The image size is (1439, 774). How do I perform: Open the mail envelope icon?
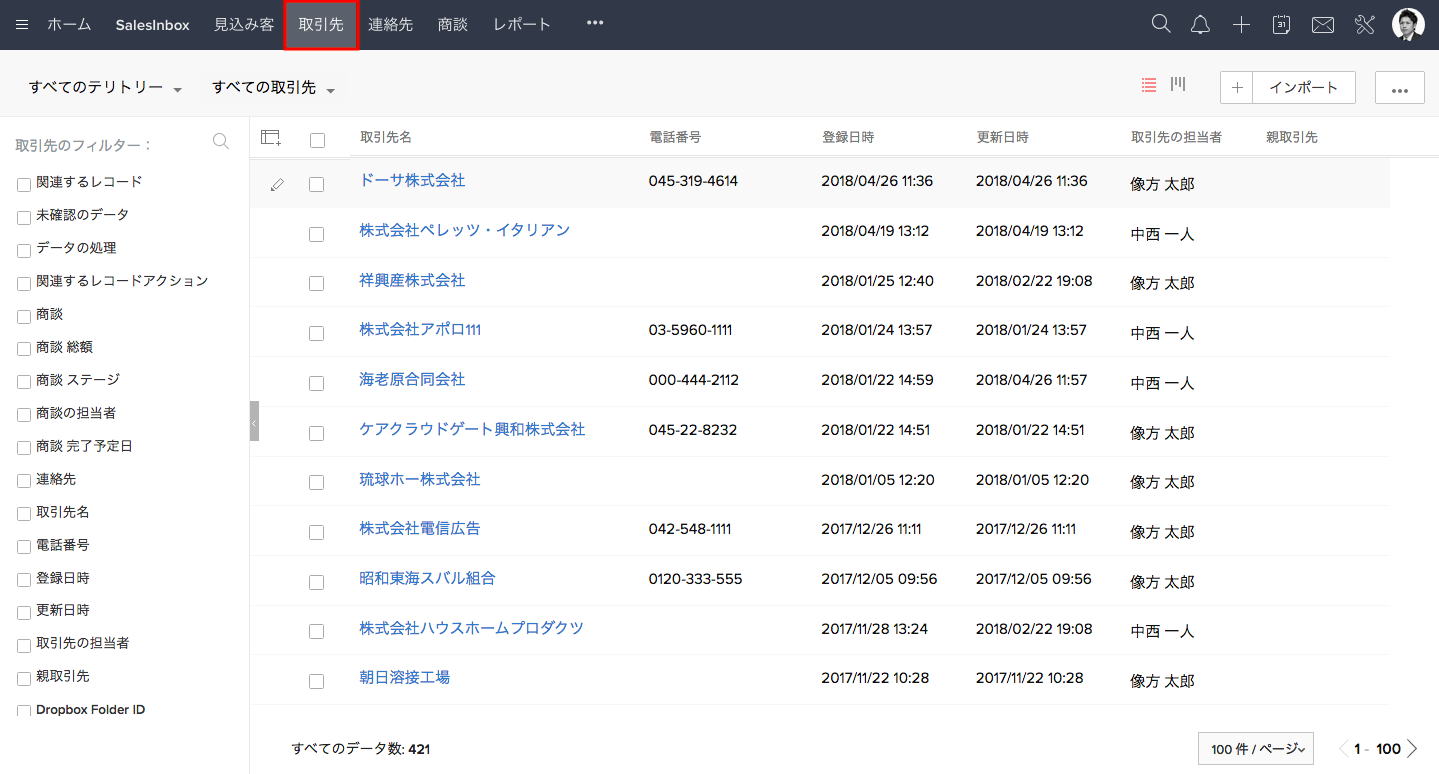[1322, 25]
